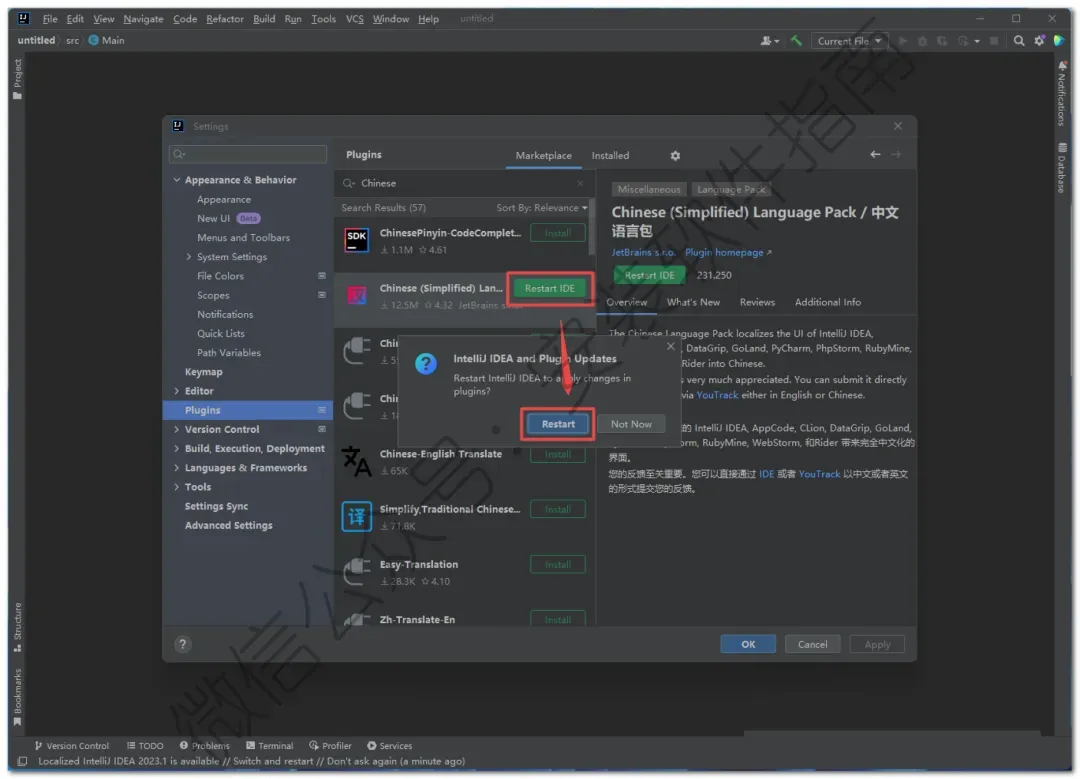Screen dimensions: 1080x779
Task: Click Restart IDE in plugin details pane
Action: pyautogui.click(x=650, y=276)
